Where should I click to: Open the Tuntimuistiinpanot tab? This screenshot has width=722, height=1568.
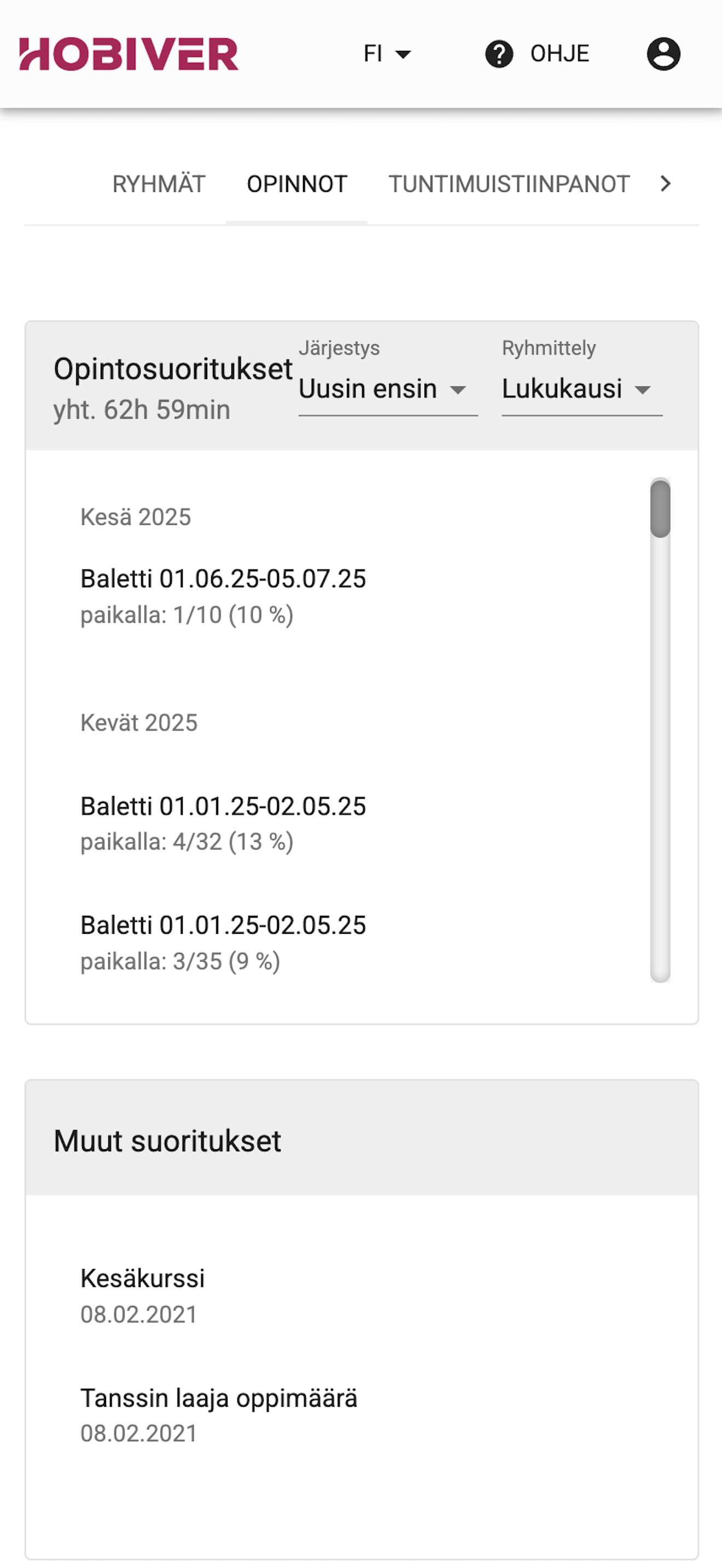point(509,184)
